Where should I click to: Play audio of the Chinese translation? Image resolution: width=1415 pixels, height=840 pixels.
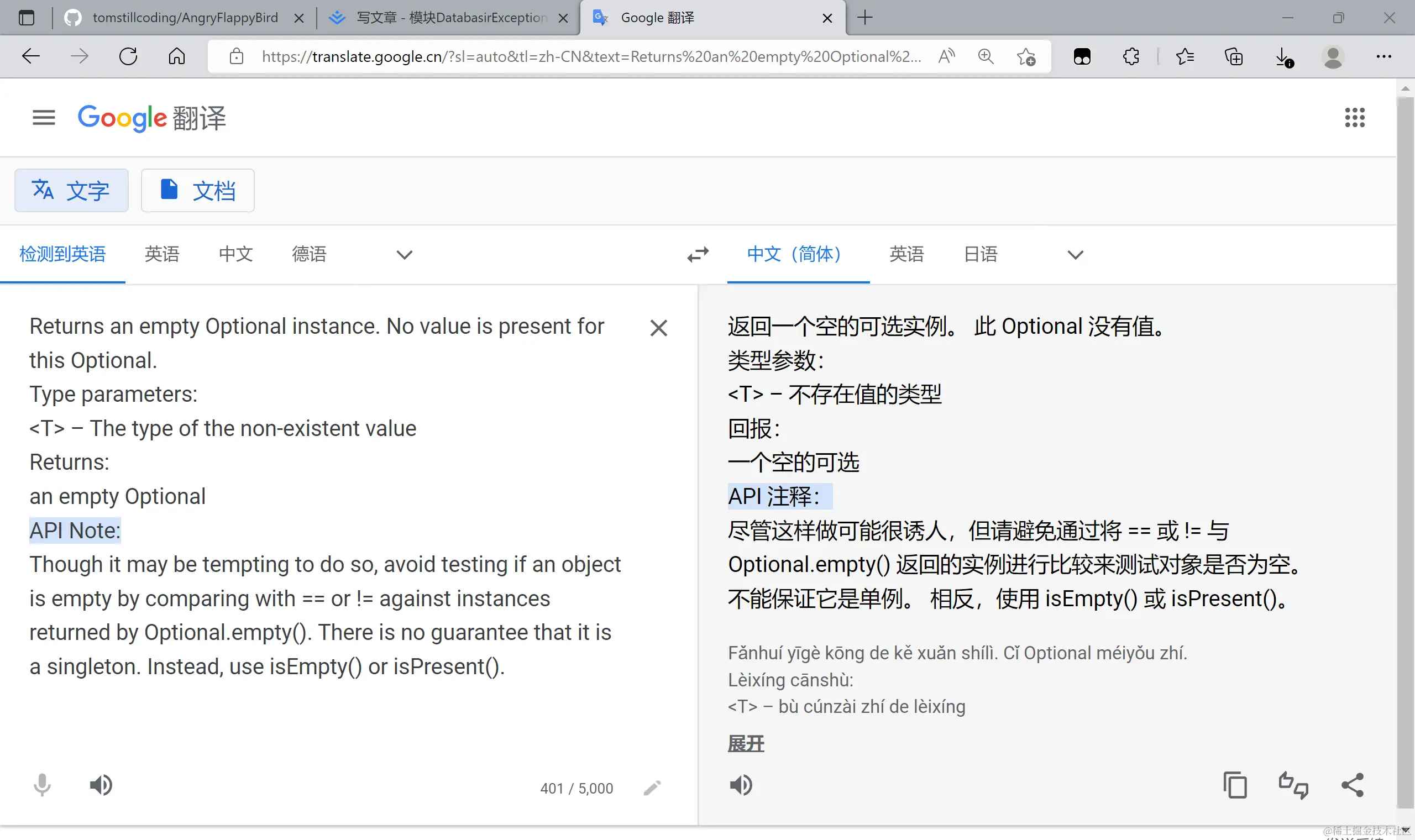click(x=740, y=785)
